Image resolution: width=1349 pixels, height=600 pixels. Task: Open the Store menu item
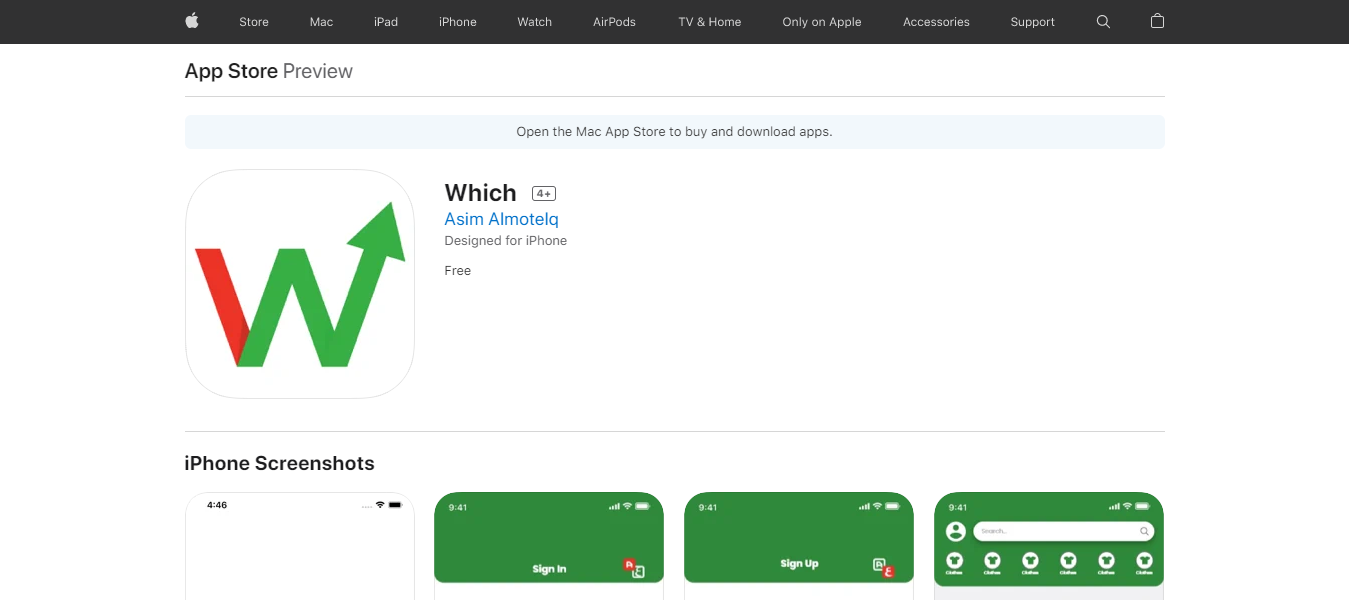point(254,22)
